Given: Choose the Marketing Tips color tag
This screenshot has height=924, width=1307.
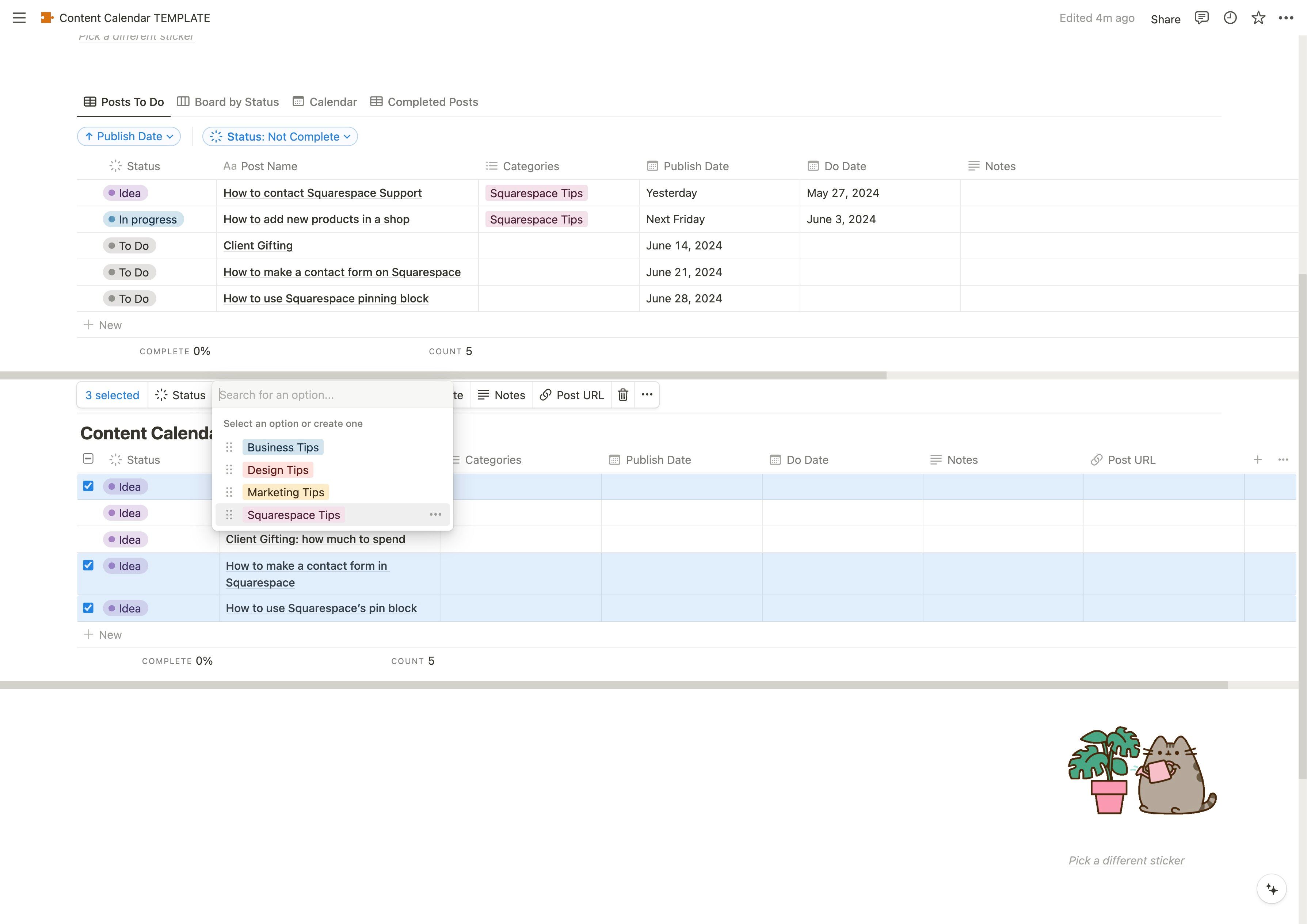Looking at the screenshot, I should click(x=285, y=492).
